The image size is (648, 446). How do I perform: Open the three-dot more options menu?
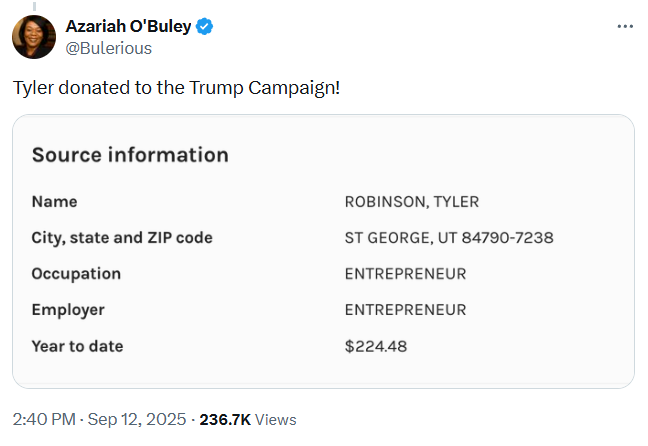point(624,26)
